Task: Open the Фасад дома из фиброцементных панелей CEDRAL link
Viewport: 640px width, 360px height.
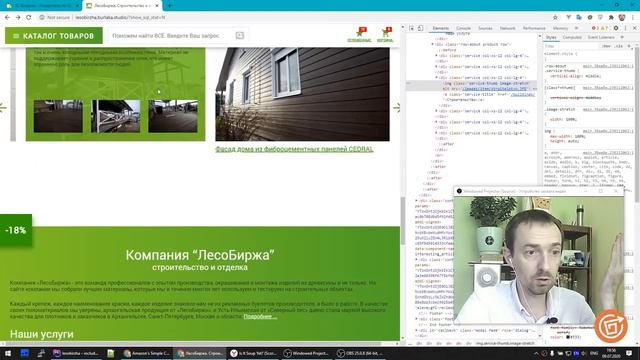Action: [294, 149]
